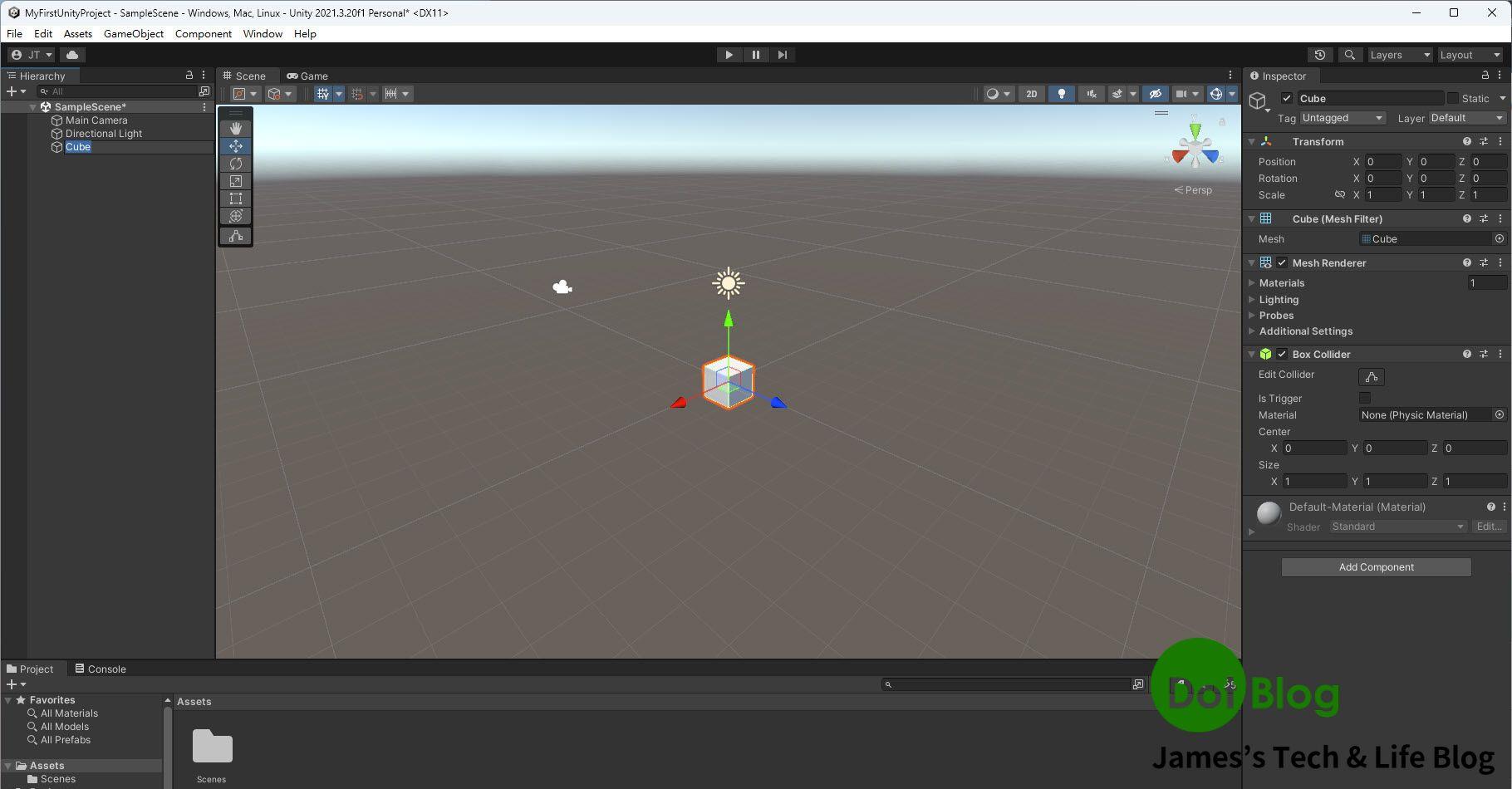
Task: Collapse the Transform component in the Inspector
Action: pos(1253,141)
